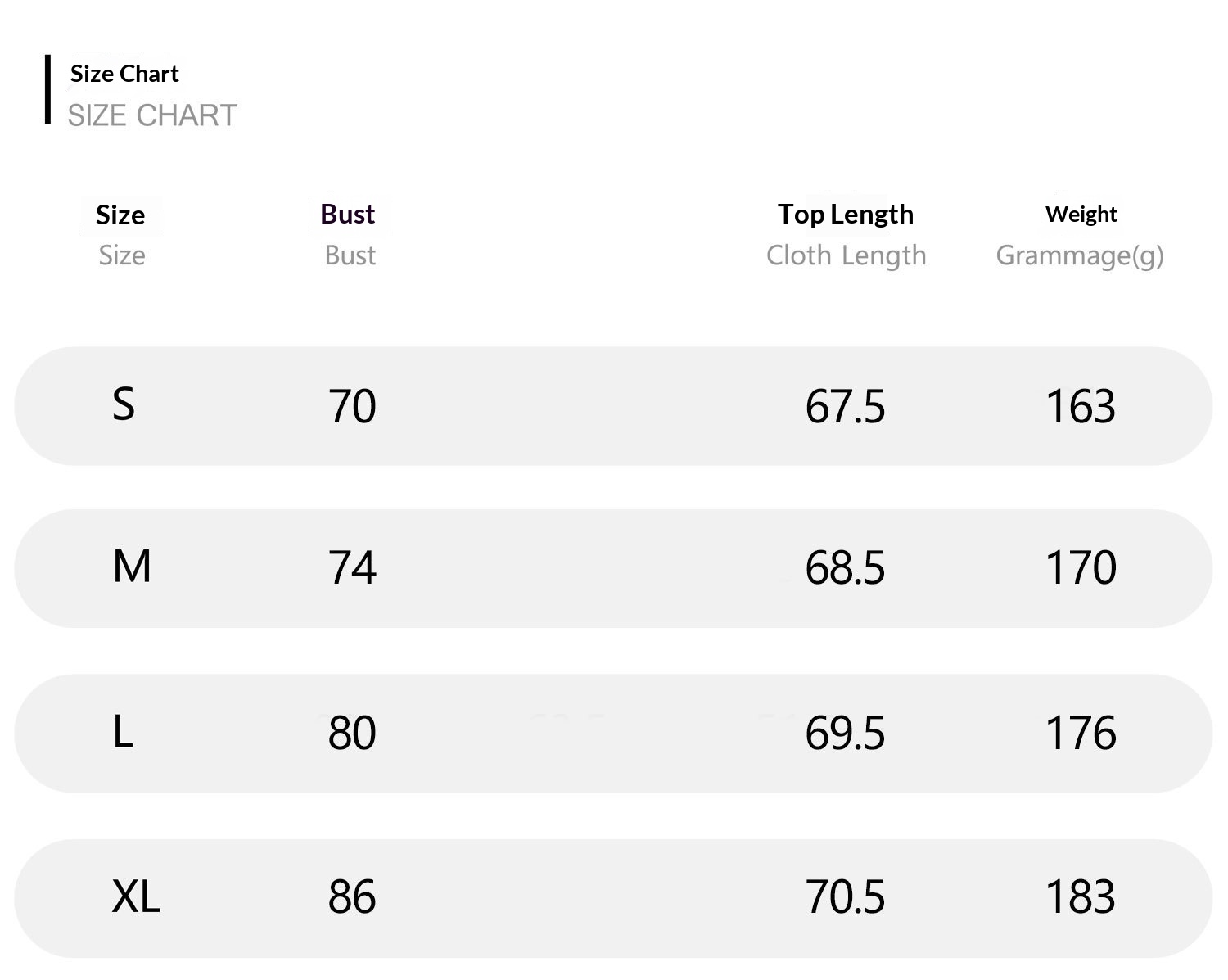Select the L size row label
This screenshot has height=980, width=1228.
pos(123,731)
